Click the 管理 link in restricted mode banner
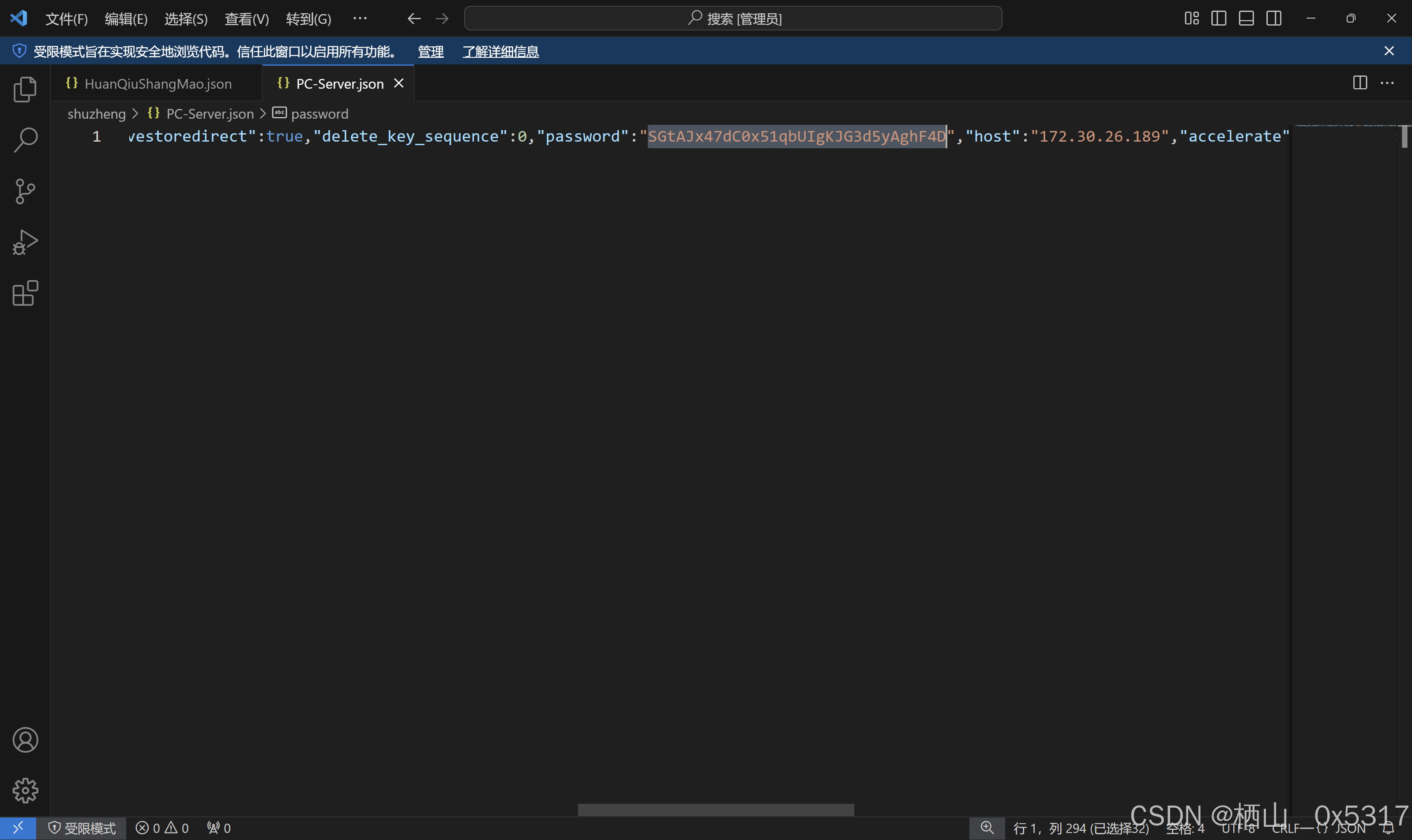1412x840 pixels. click(430, 52)
